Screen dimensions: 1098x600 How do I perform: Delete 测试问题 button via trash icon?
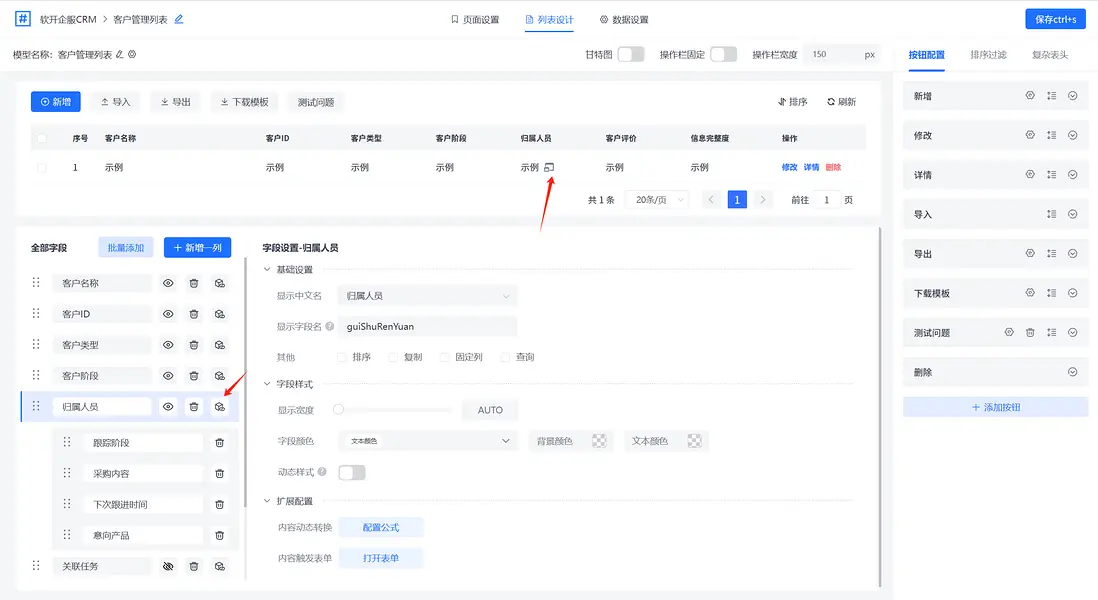click(x=1030, y=333)
